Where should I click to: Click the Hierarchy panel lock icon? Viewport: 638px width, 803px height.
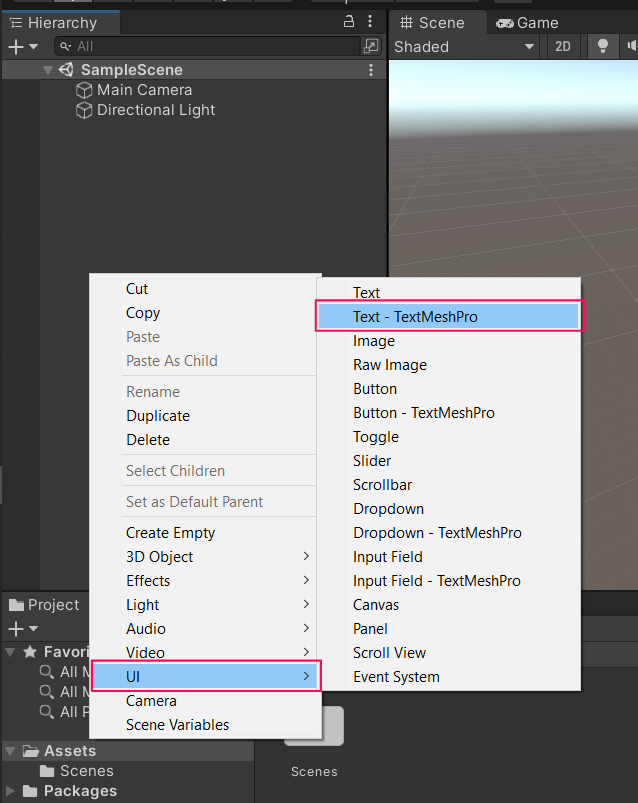coord(349,22)
